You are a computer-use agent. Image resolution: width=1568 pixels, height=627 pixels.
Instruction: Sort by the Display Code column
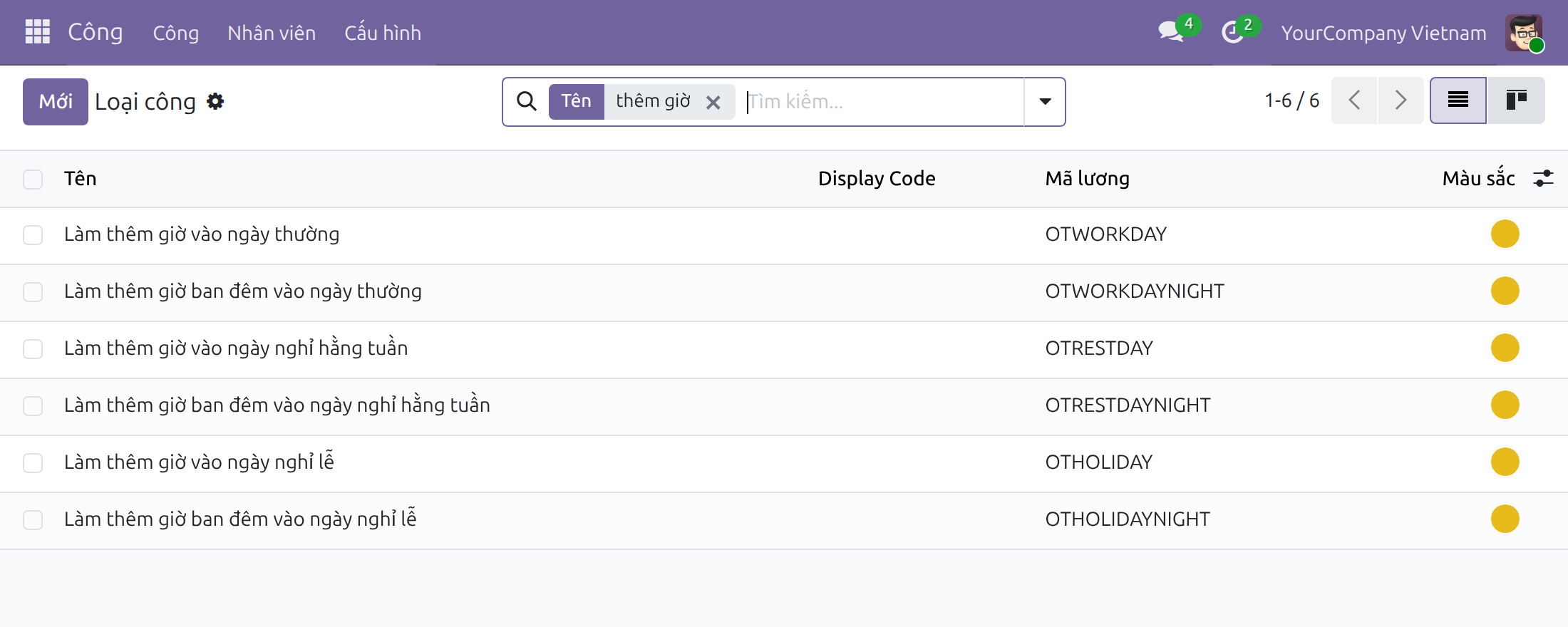[877, 178]
